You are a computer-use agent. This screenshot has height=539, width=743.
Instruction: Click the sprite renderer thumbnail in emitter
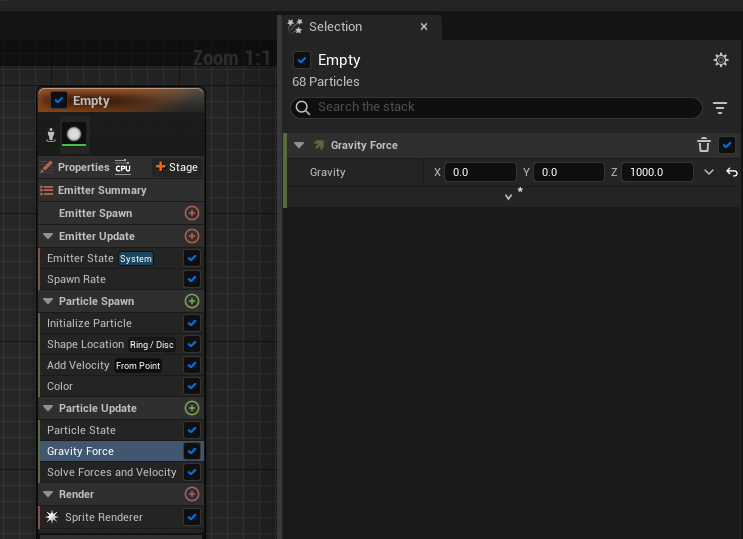(x=74, y=134)
